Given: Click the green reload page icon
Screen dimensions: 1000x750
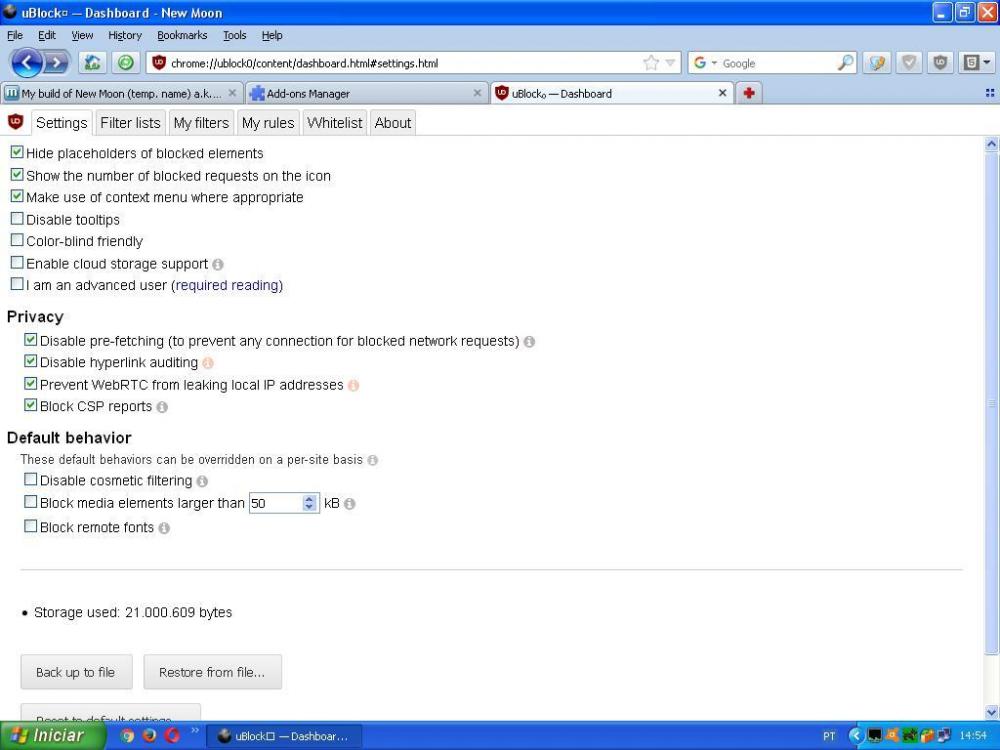Looking at the screenshot, I should pyautogui.click(x=125, y=63).
